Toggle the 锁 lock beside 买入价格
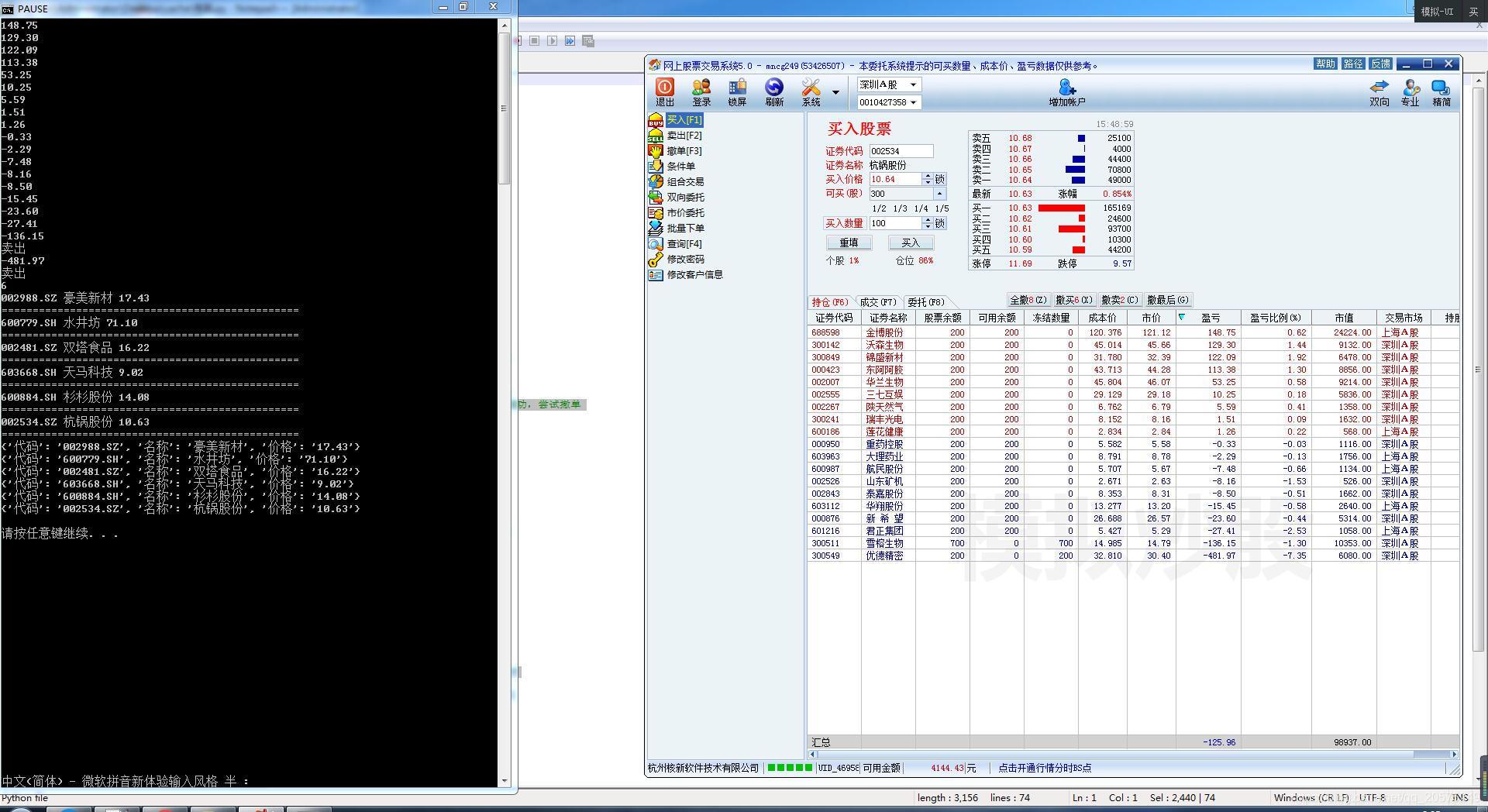Viewport: 1488px width, 812px height. point(939,179)
